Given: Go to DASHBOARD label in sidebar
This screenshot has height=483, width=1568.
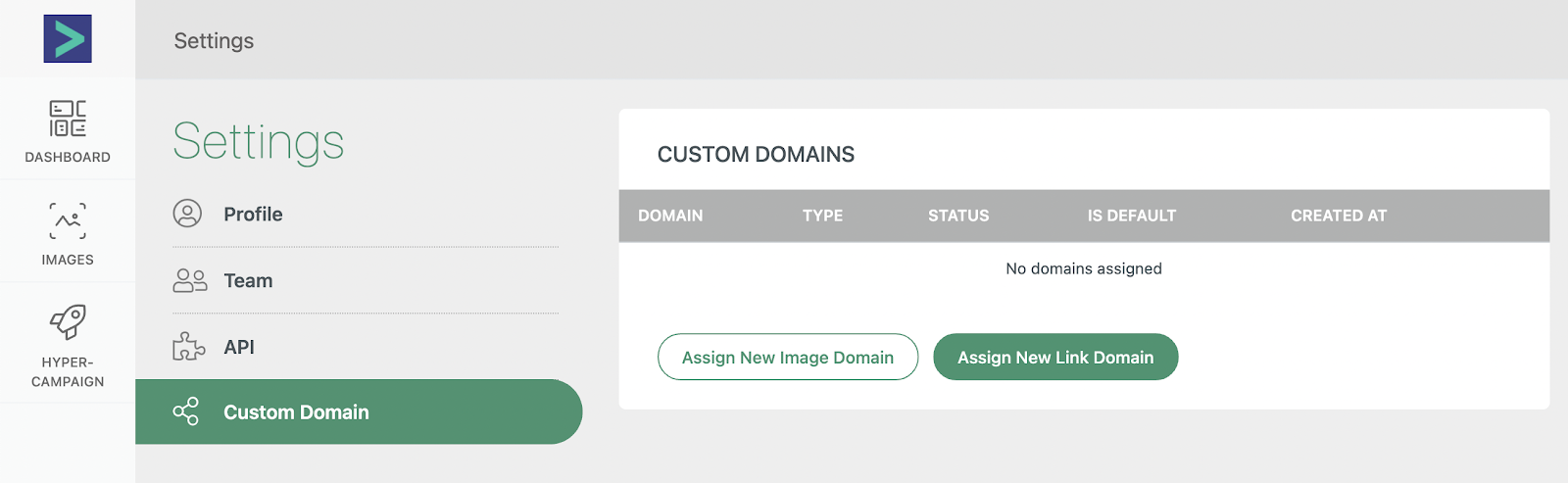Looking at the screenshot, I should (x=68, y=157).
